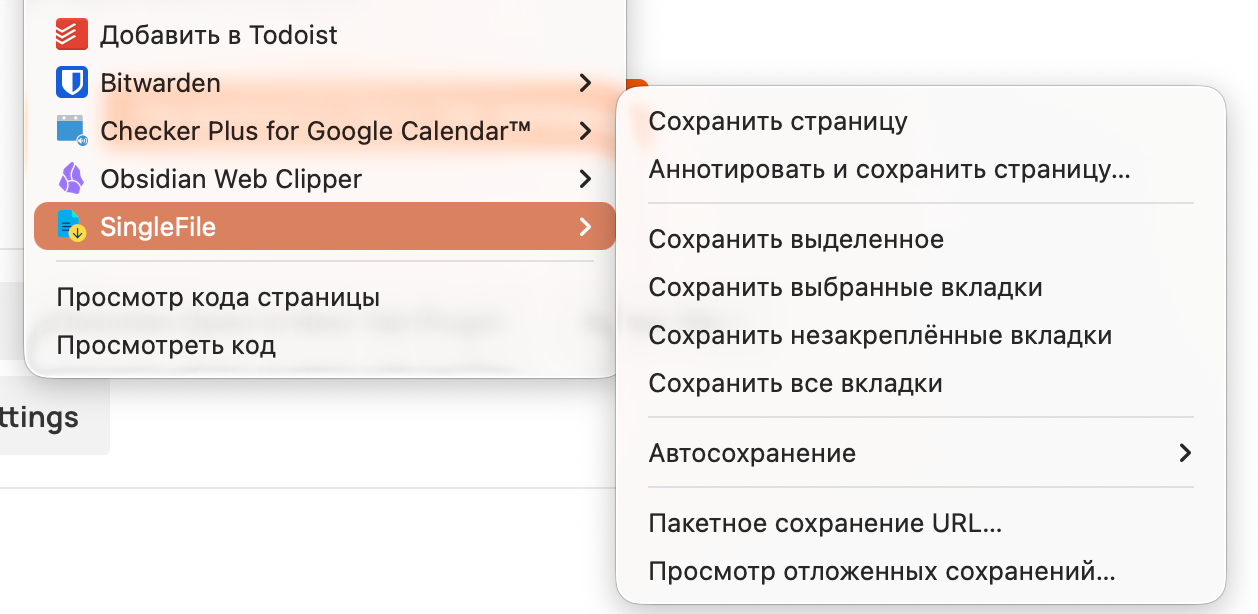The image size is (1258, 614).
Task: Expand the Bitwarden submenu arrow
Action: (585, 83)
